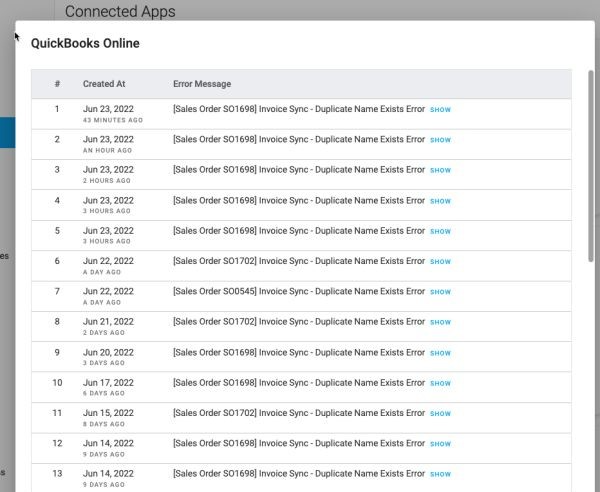Click the highlighted blue sidebar item behind modal
The width and height of the screenshot is (600, 492).
pyautogui.click(x=8, y=132)
